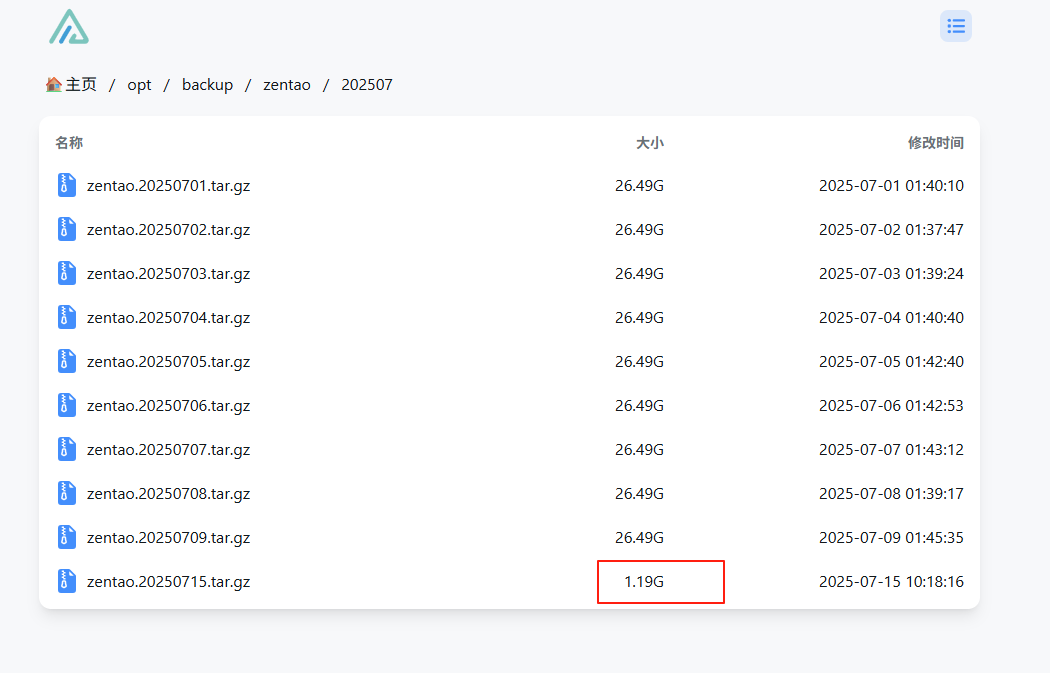Open file zentao.20250702.tar.gz
This screenshot has width=1050, height=673.
click(169, 230)
